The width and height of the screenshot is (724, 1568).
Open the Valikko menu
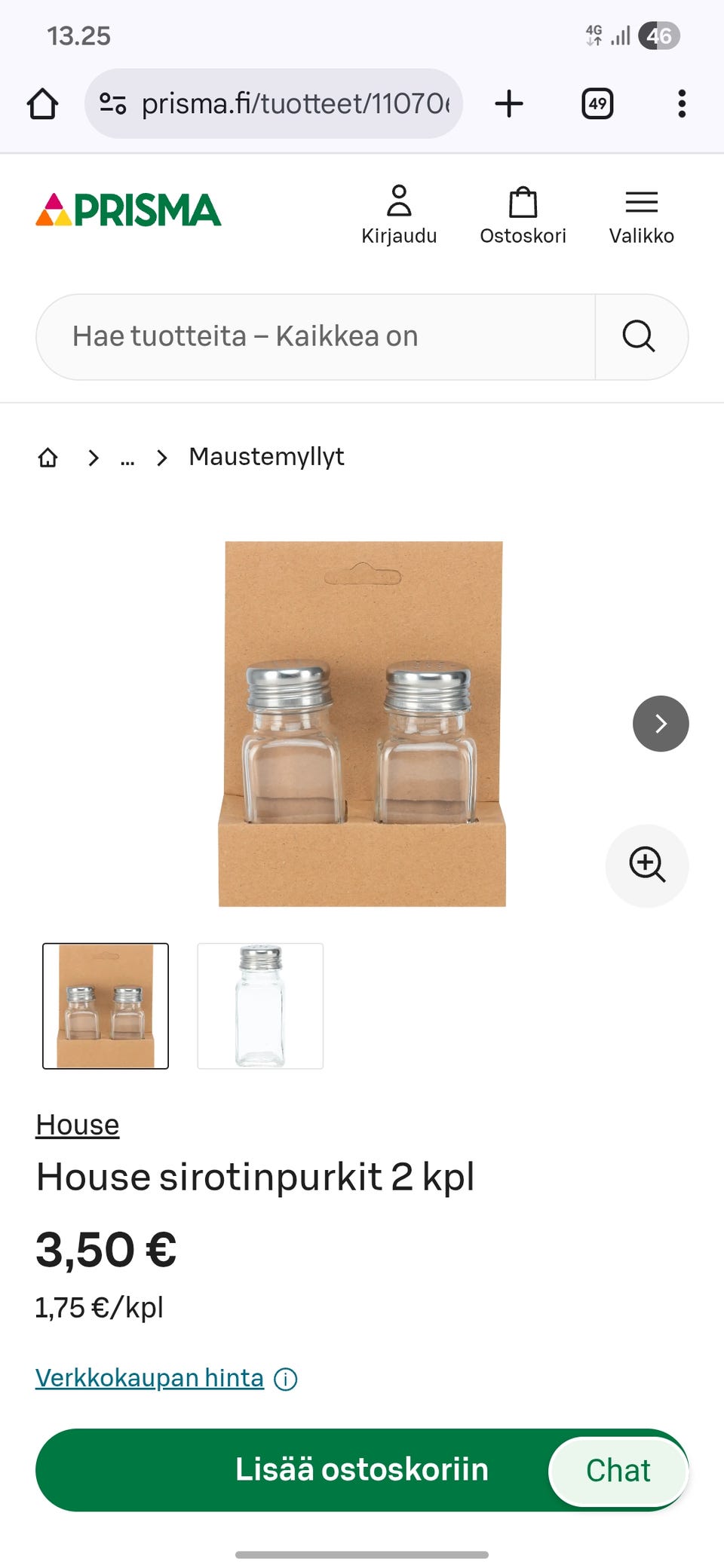click(x=642, y=215)
